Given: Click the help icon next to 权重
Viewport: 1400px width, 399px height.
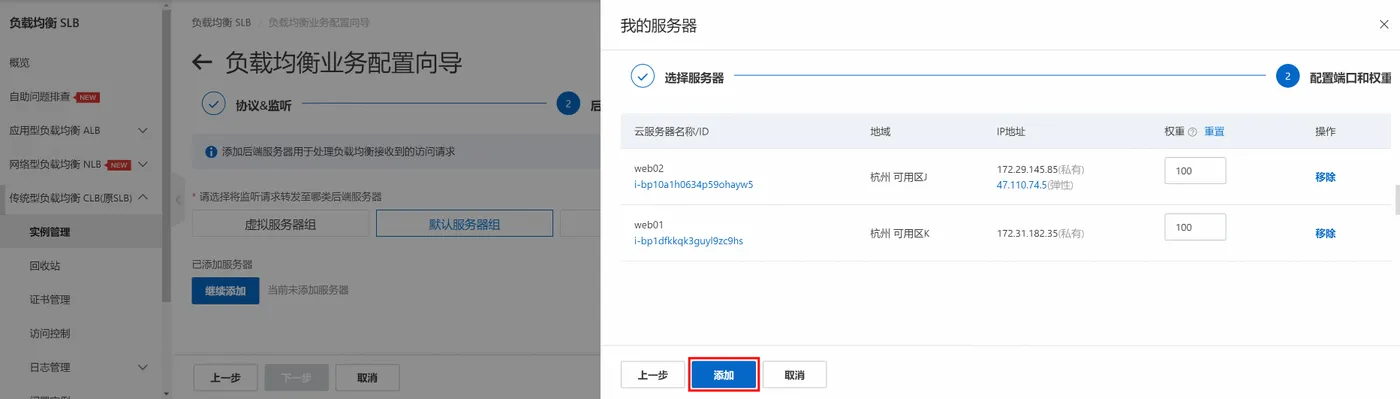Looking at the screenshot, I should [x=1192, y=132].
